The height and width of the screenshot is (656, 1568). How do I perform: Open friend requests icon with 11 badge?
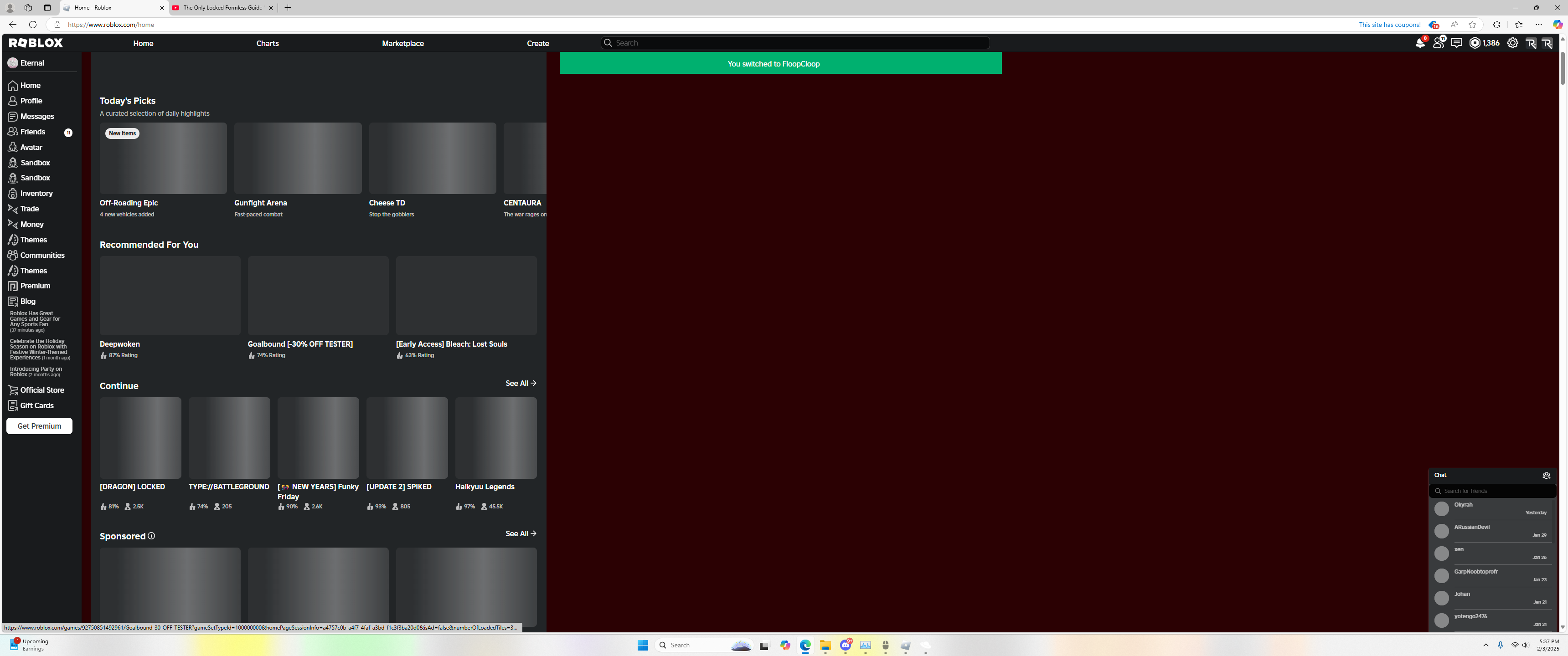click(1439, 43)
